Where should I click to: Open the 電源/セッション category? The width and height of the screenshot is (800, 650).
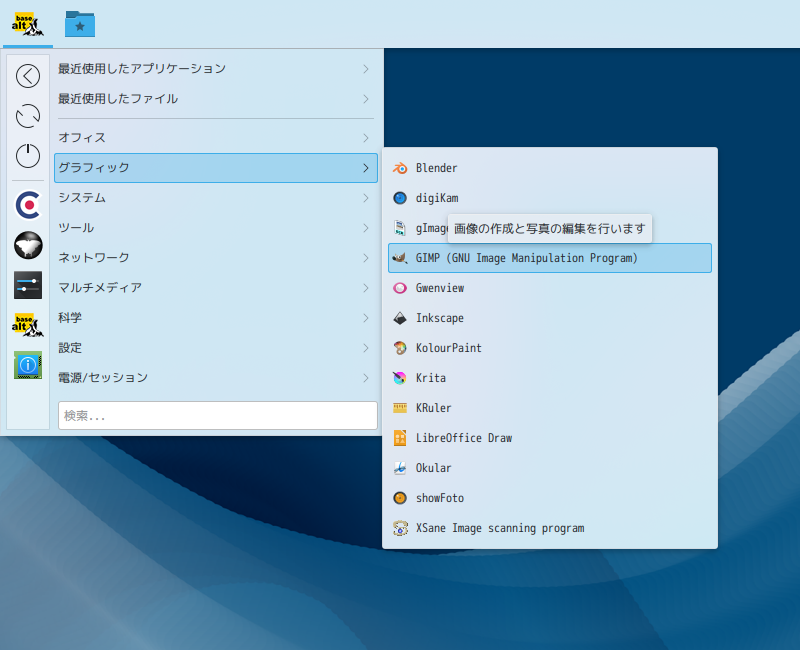[216, 378]
